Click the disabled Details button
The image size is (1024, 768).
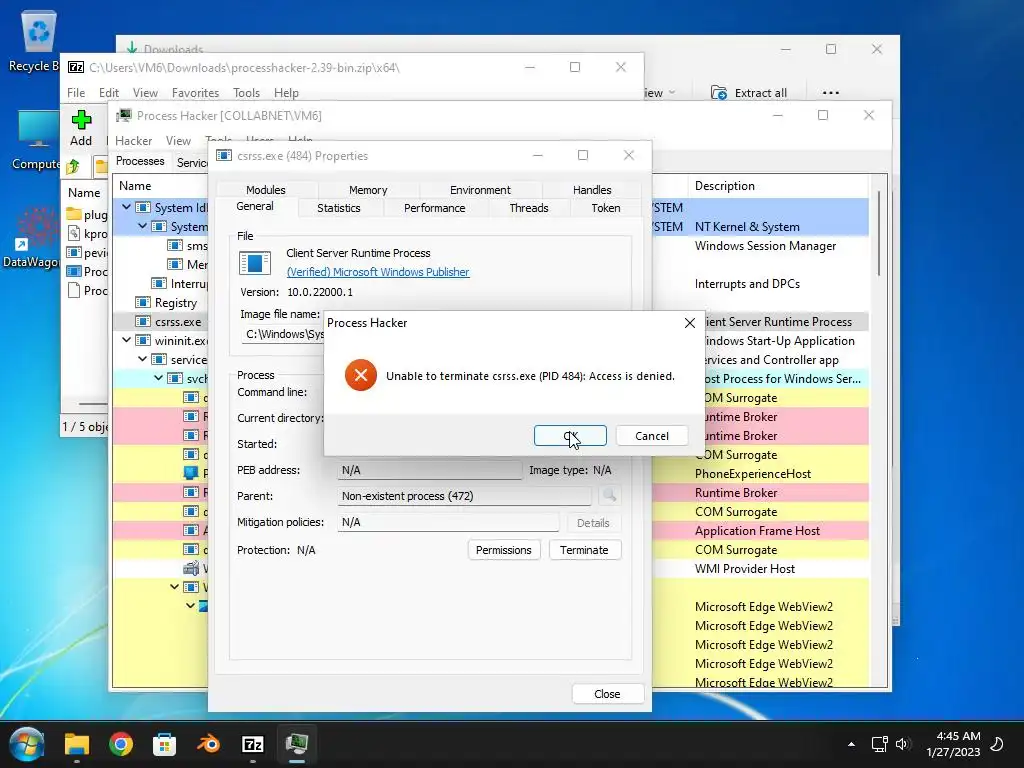pos(593,522)
